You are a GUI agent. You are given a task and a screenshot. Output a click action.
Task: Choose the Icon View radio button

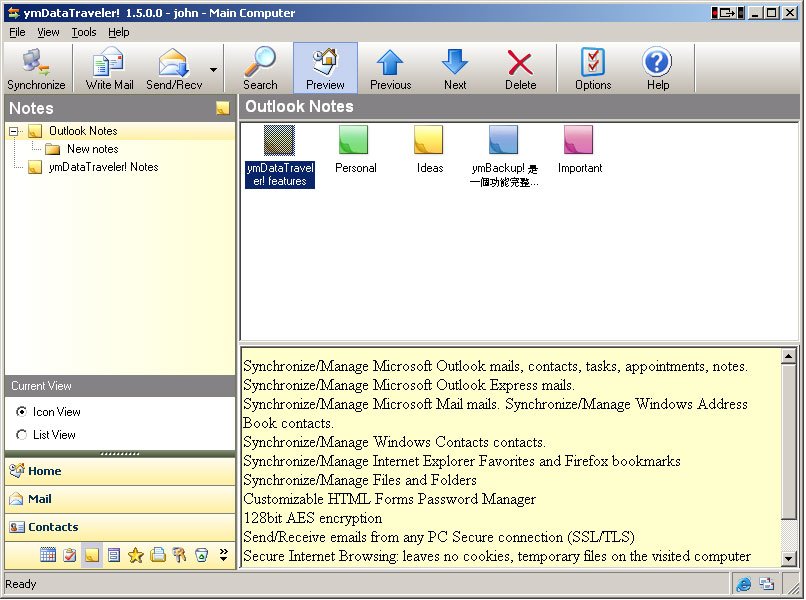point(21,412)
